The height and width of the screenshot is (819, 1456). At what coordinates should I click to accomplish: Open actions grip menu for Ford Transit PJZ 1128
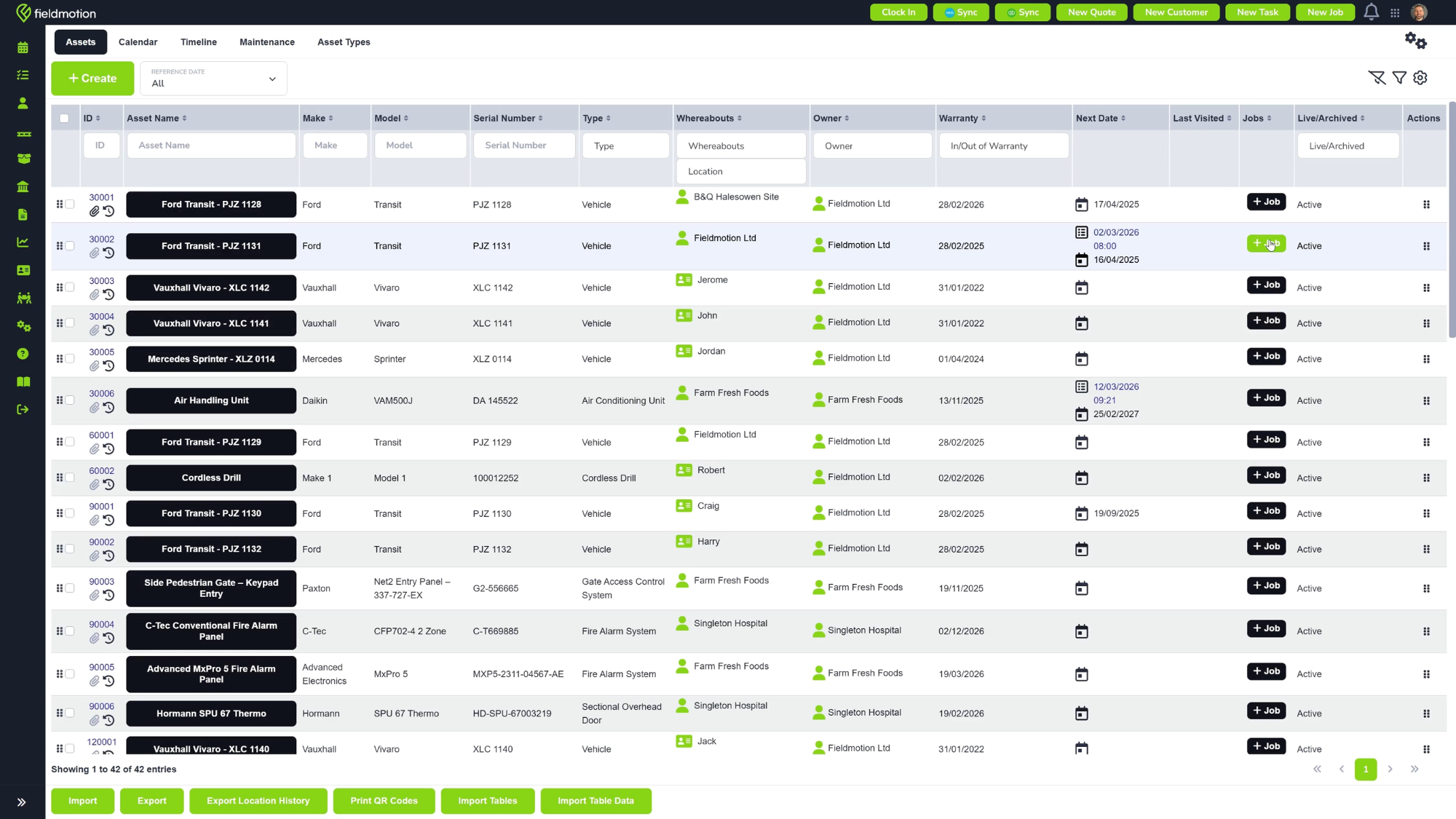coord(1426,205)
